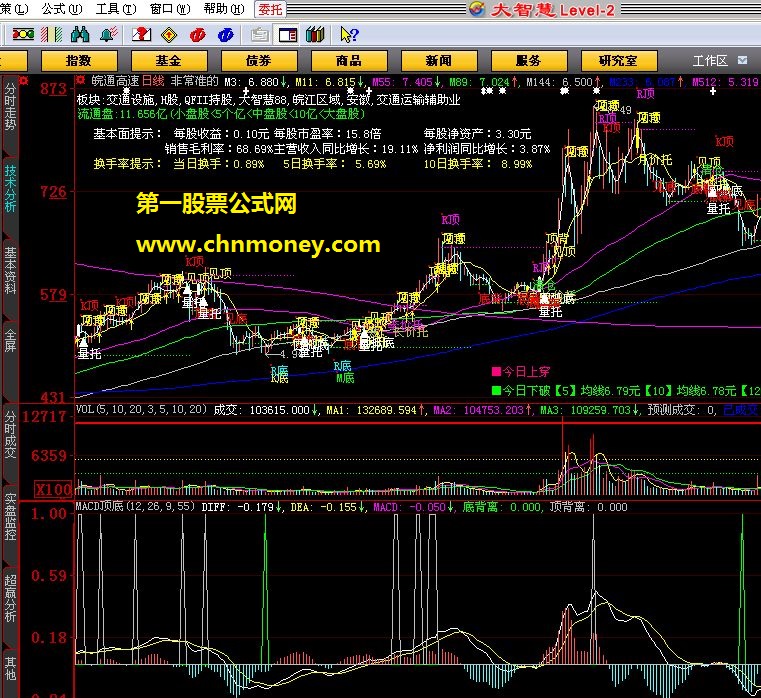Click the 流通盘:11.656亿 info line
The height and width of the screenshot is (698, 761).
(221, 114)
